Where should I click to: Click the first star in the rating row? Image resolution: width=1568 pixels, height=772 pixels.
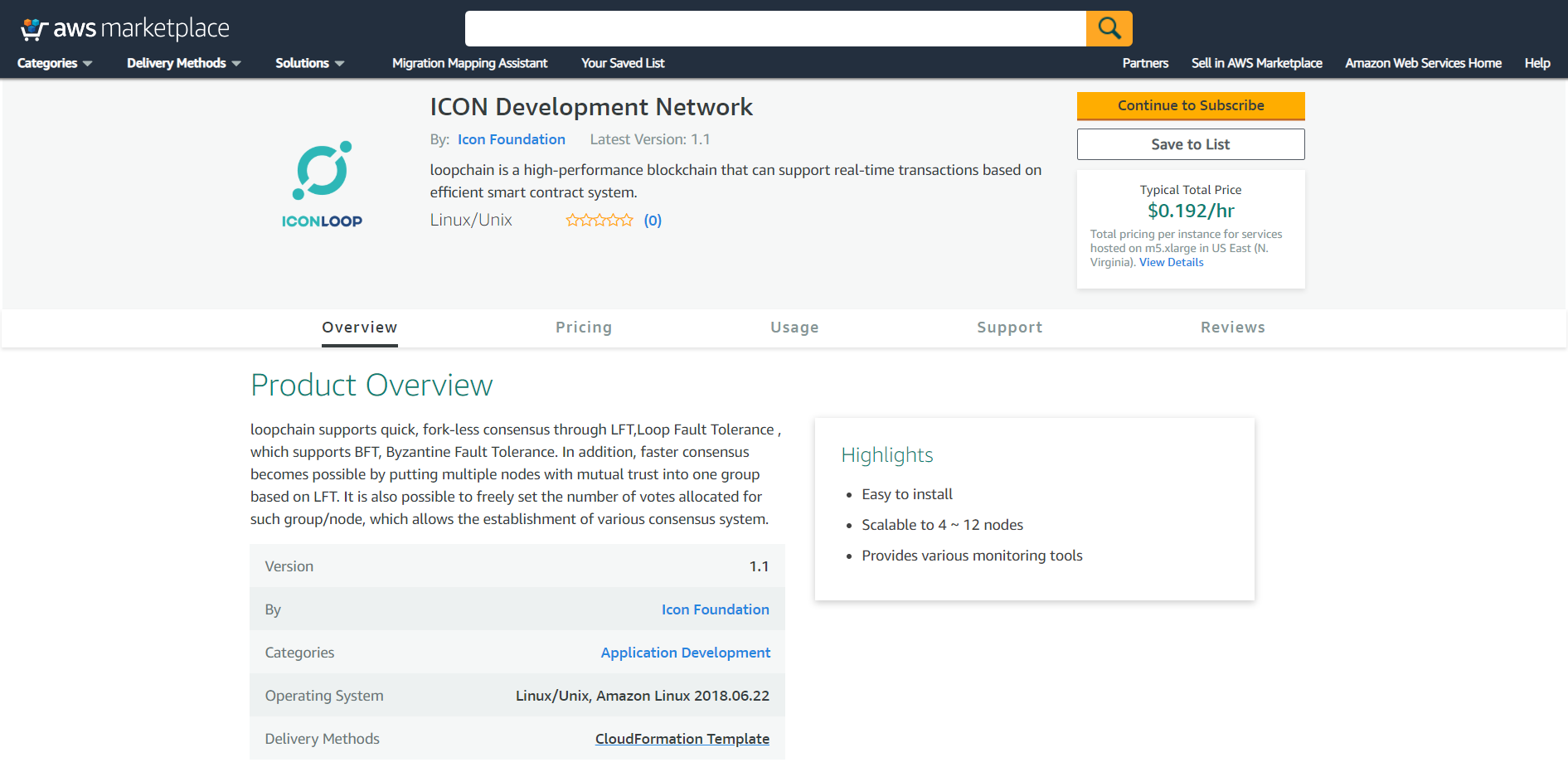coord(571,220)
